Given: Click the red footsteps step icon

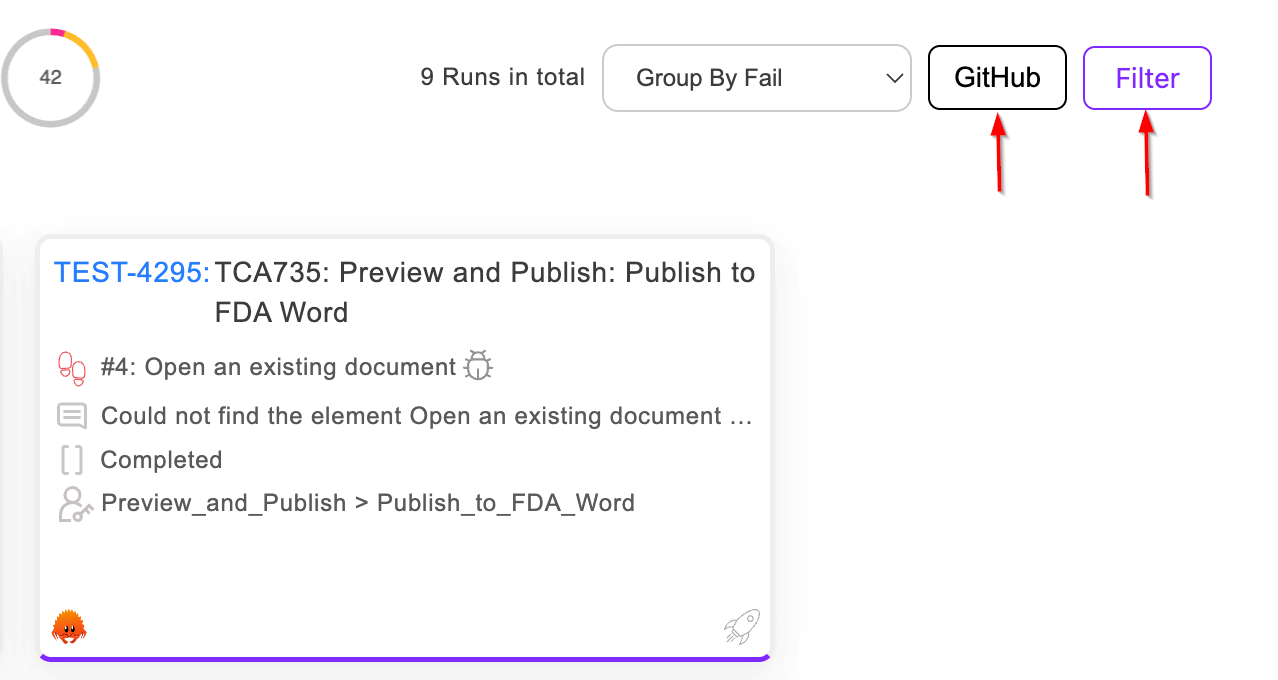Looking at the screenshot, I should click(72, 368).
